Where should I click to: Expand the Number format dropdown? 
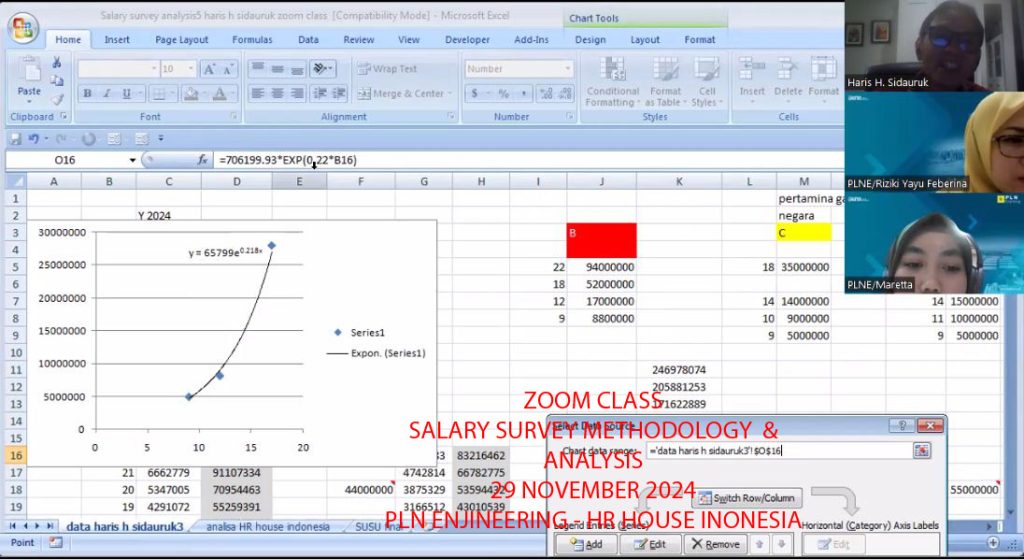tap(566, 69)
